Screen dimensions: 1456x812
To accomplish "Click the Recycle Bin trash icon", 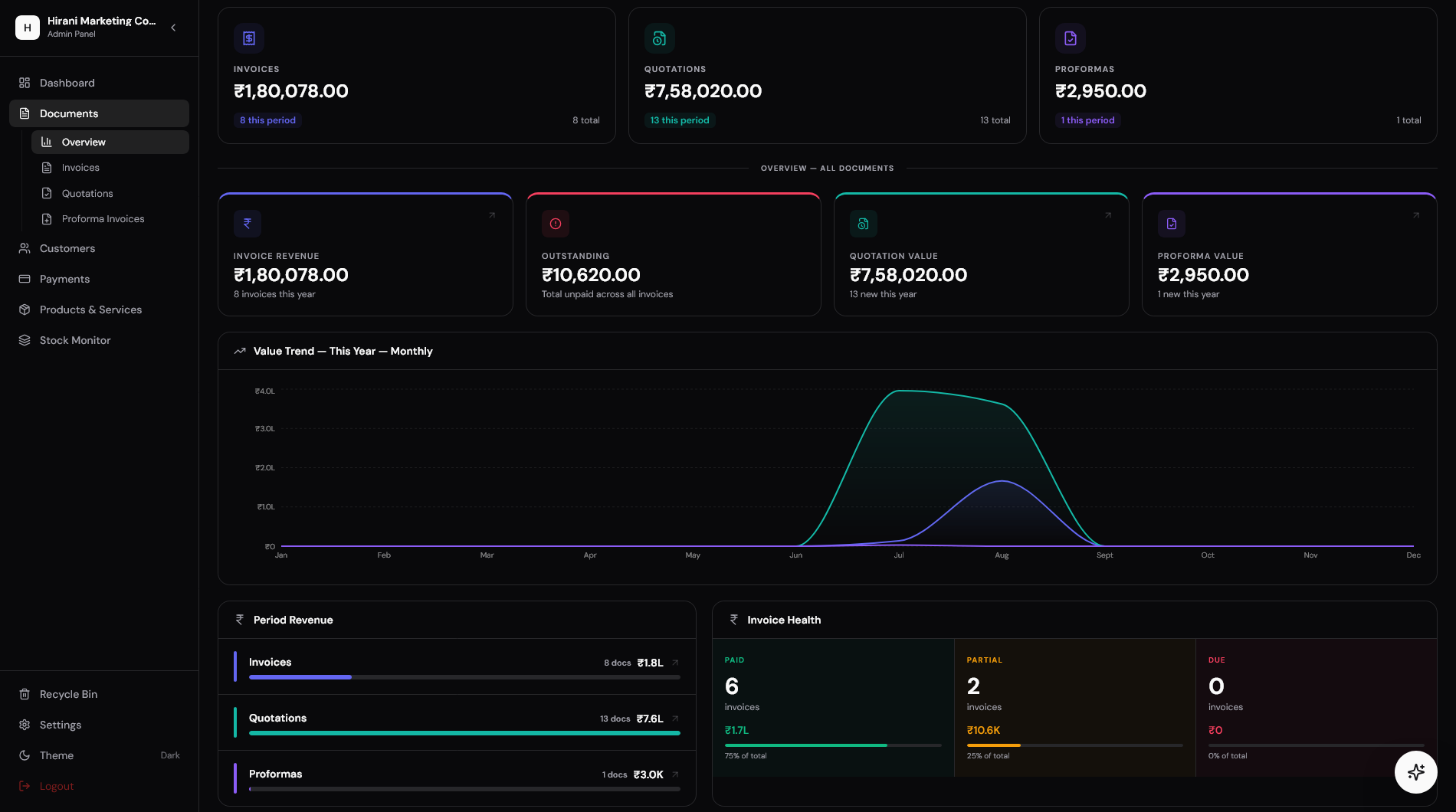I will click(x=25, y=694).
